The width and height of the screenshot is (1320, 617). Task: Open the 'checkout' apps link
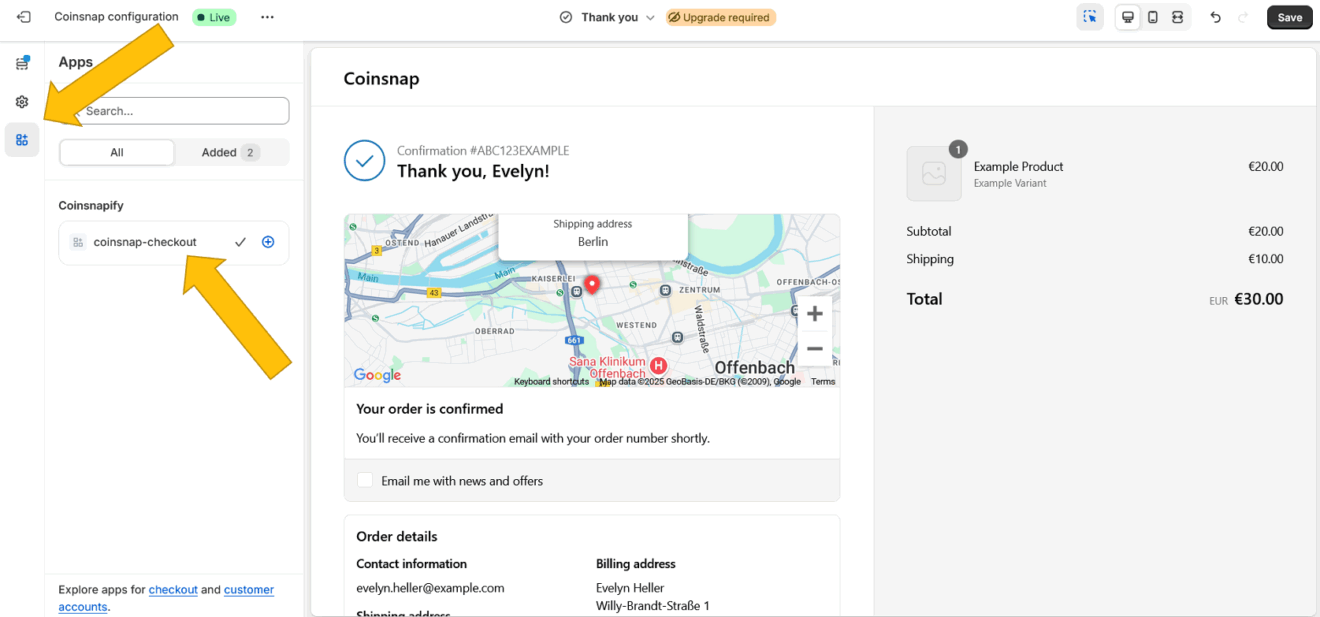(x=173, y=590)
